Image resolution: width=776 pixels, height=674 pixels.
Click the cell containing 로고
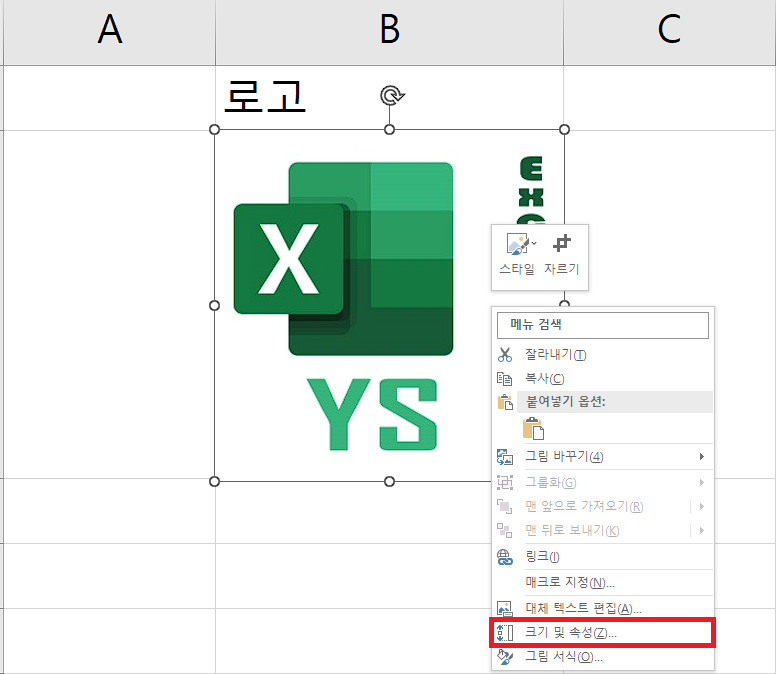point(389,98)
